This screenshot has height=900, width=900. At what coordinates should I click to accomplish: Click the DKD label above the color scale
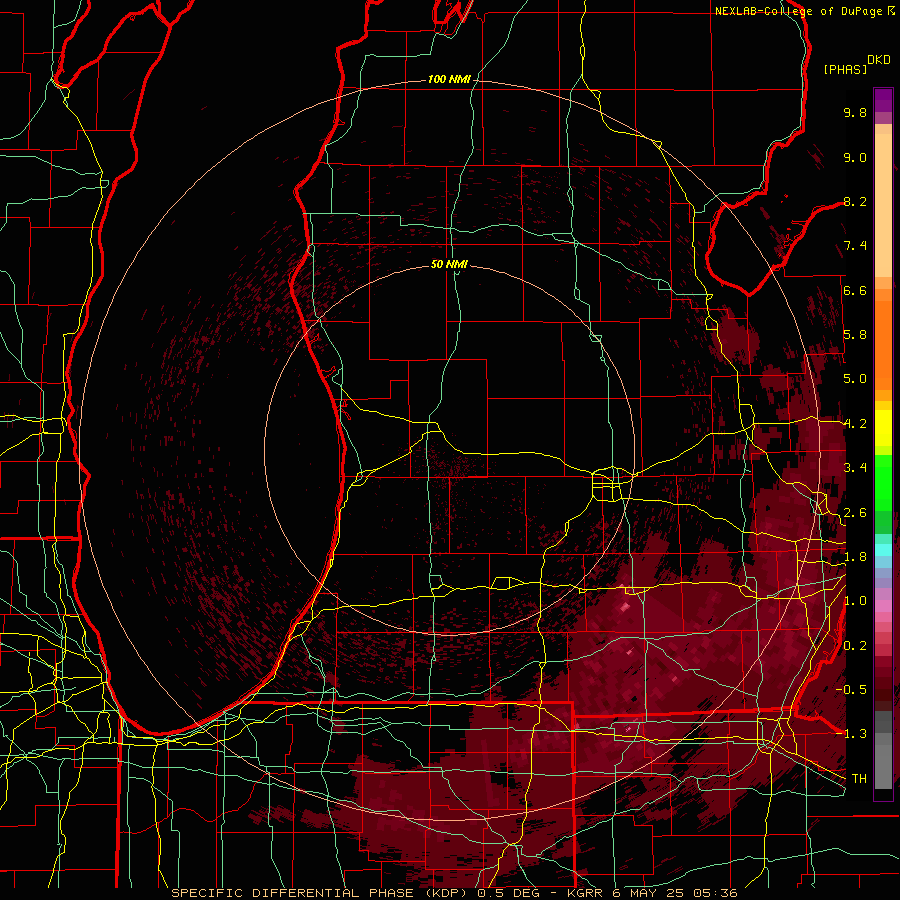click(879, 60)
